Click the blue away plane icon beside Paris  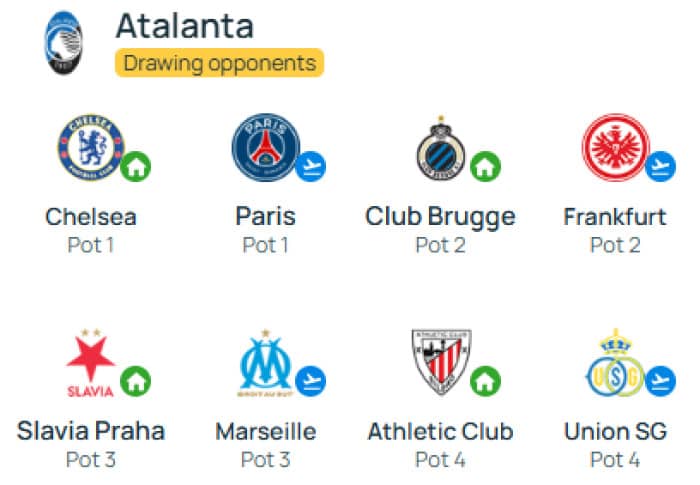(311, 167)
